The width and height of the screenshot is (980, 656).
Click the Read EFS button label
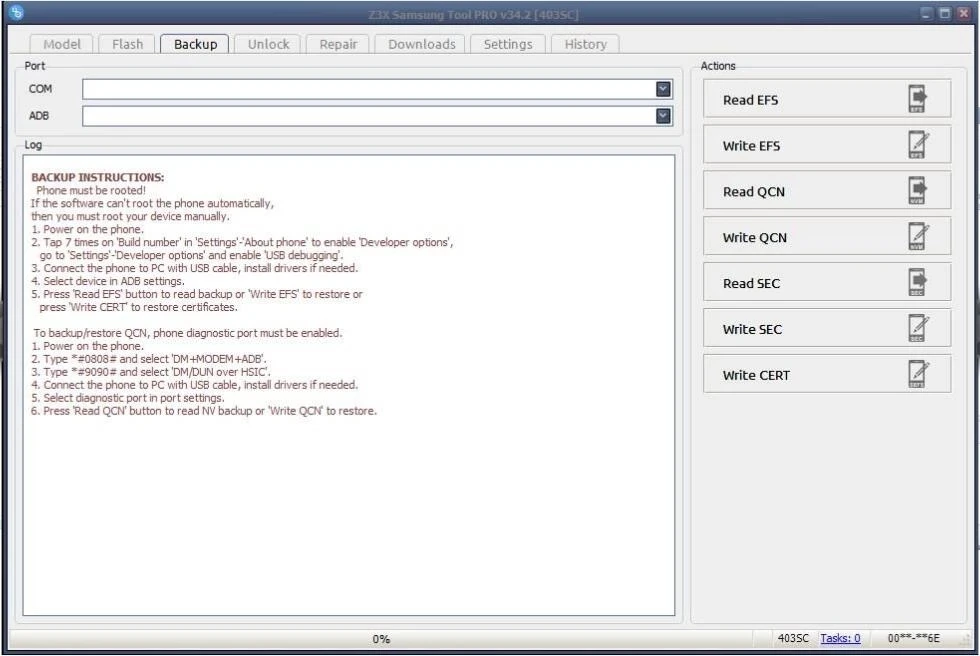pyautogui.click(x=750, y=100)
